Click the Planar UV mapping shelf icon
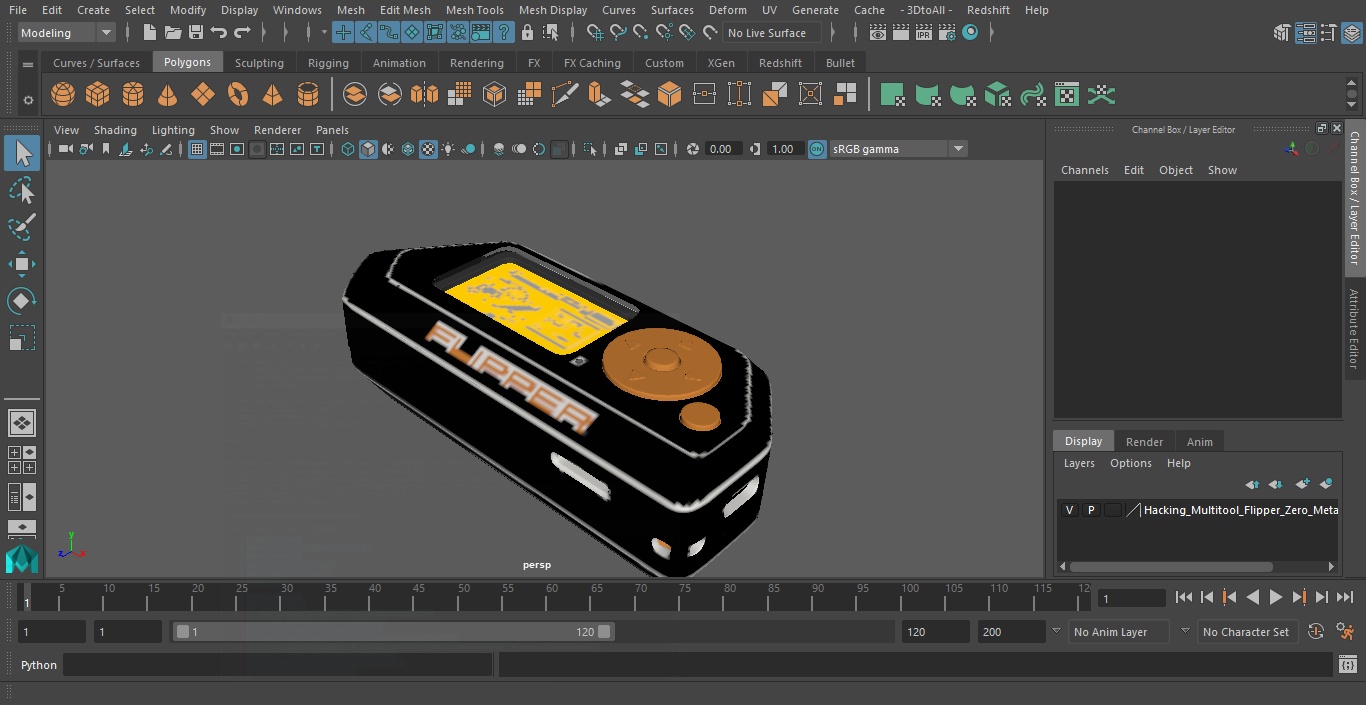 click(892, 95)
